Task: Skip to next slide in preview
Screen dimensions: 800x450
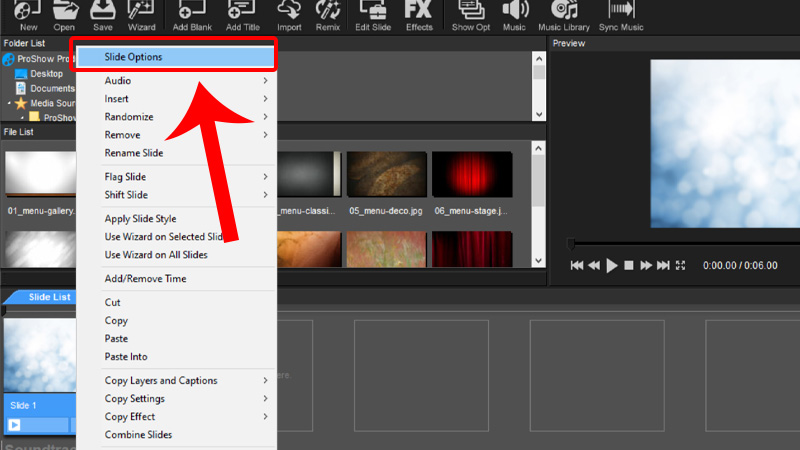Action: [663, 265]
